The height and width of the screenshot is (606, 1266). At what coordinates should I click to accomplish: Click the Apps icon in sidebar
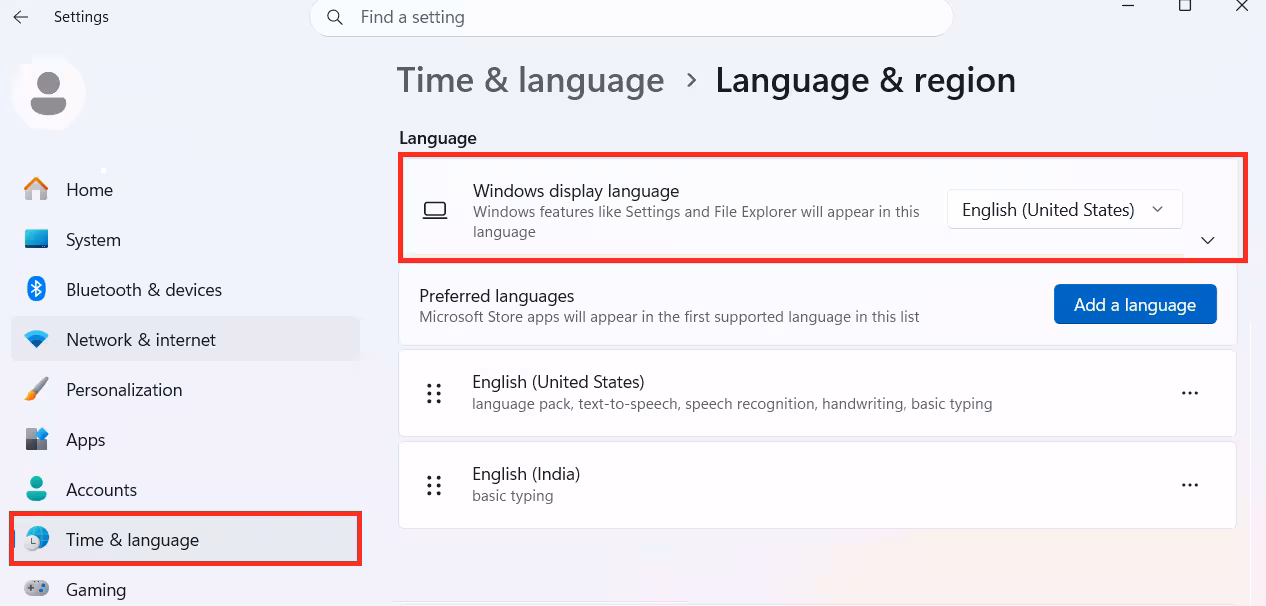pos(36,439)
